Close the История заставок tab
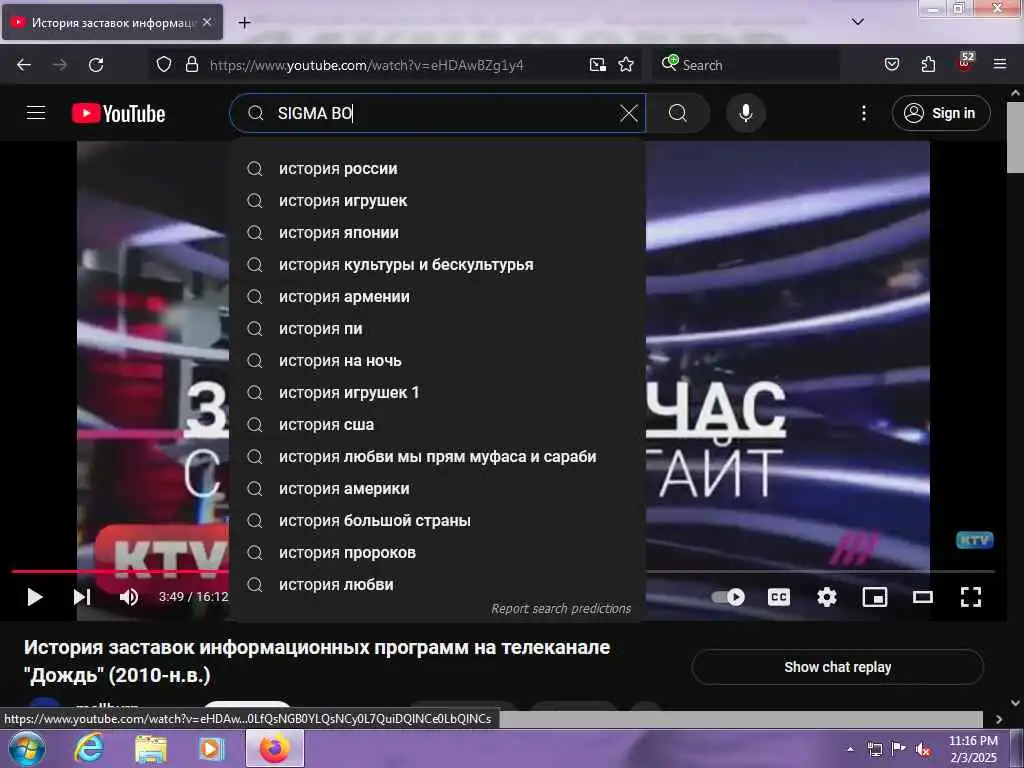 pos(207,22)
